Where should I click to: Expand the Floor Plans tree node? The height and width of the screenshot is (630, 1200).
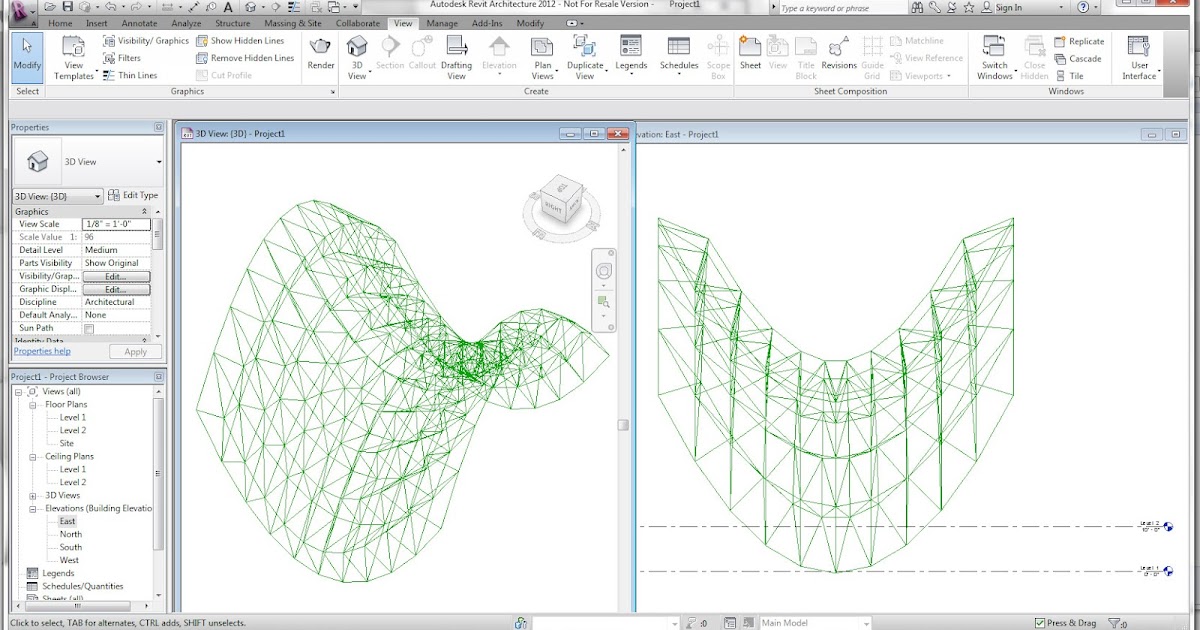tap(32, 404)
